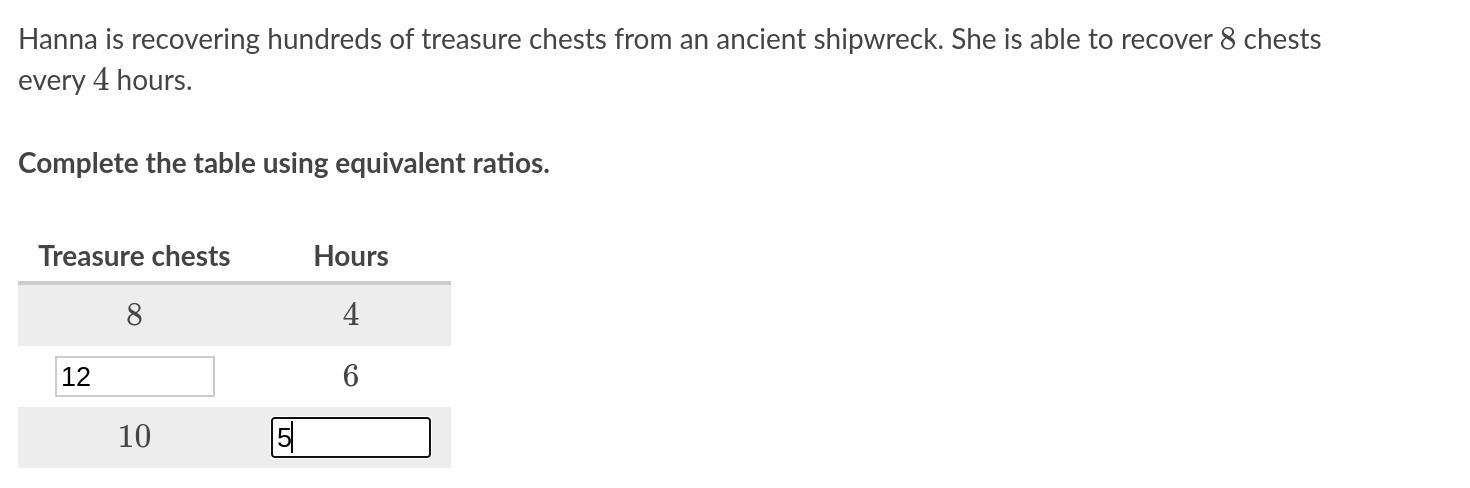The width and height of the screenshot is (1470, 488).
Task: Select the cell showing 4 hours
Action: 351,315
